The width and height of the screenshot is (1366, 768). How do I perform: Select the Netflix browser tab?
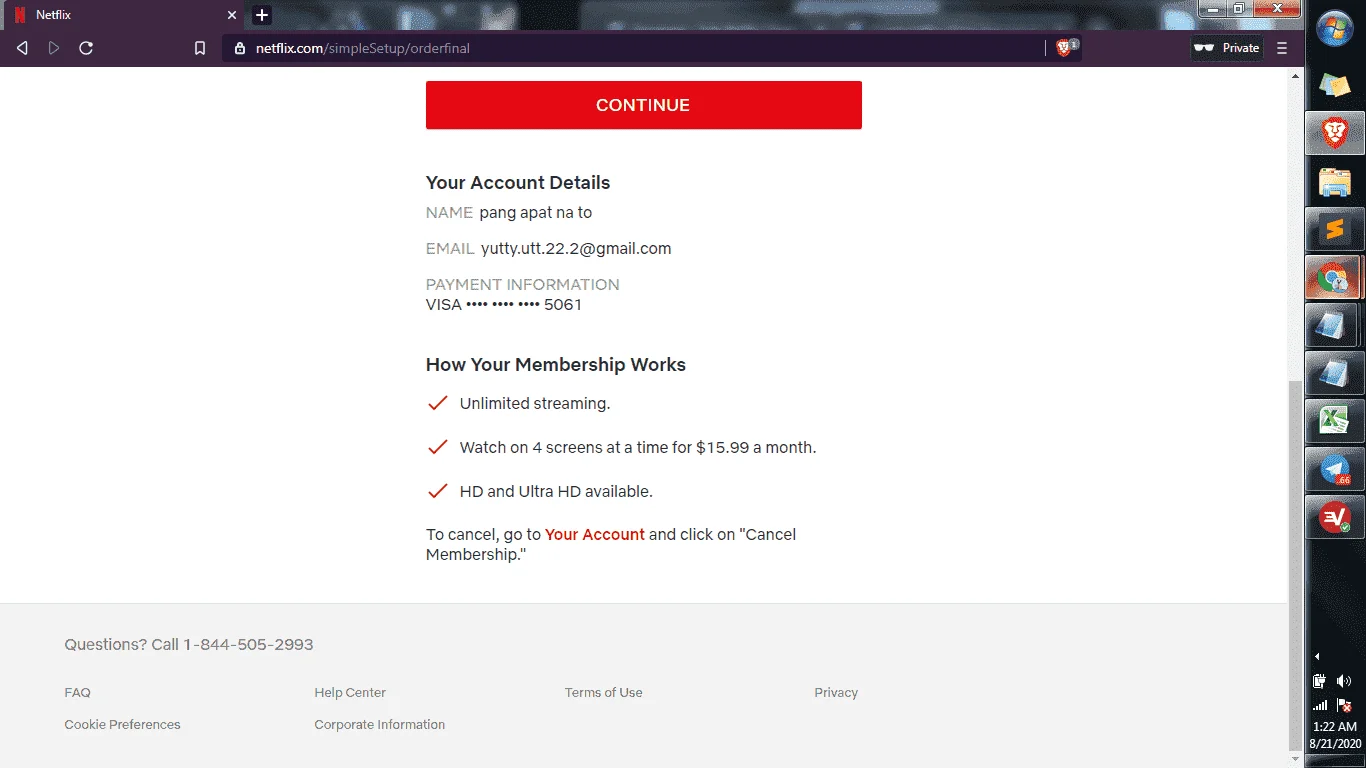pos(122,15)
